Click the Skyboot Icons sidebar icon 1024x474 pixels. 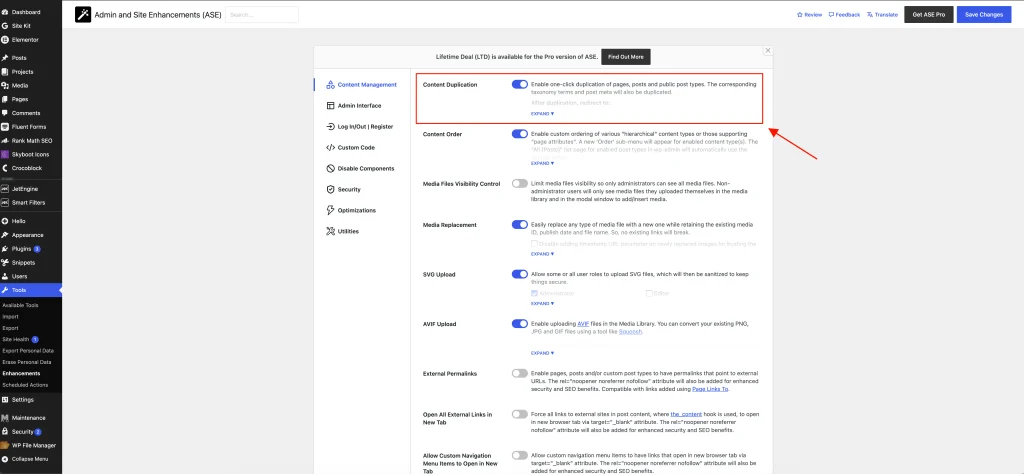(x=5, y=154)
